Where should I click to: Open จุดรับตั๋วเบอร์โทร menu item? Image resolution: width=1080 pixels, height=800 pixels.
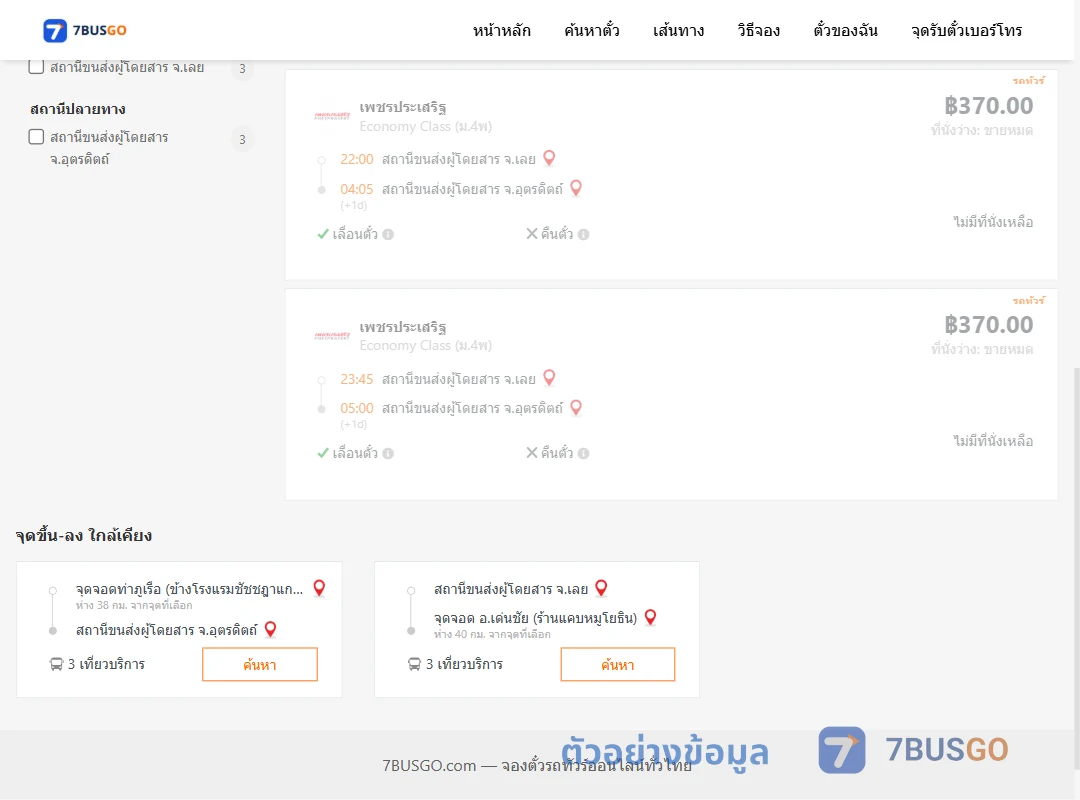pyautogui.click(x=966, y=31)
